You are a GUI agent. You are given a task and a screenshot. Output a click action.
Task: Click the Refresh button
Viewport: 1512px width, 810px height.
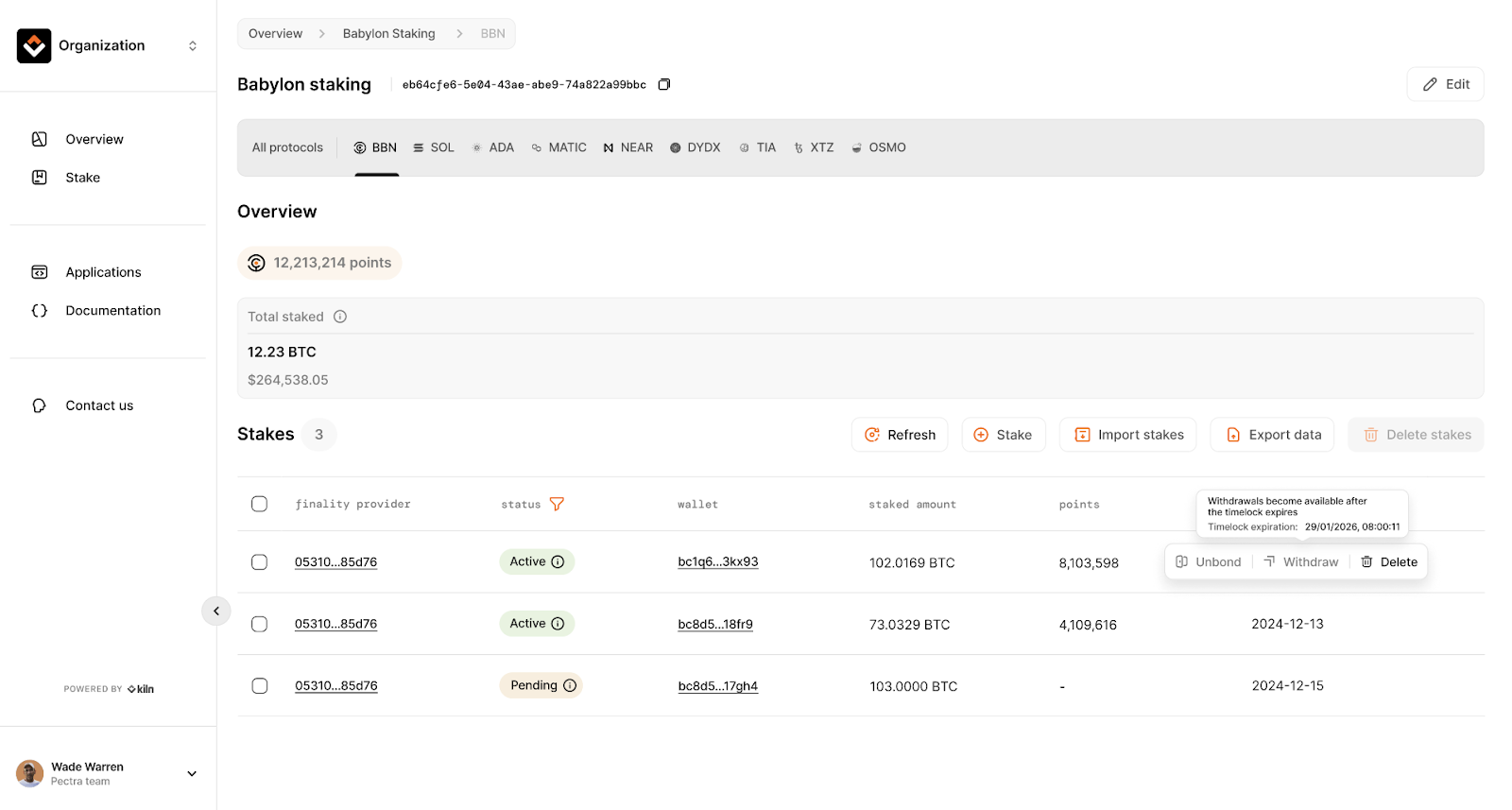point(900,435)
